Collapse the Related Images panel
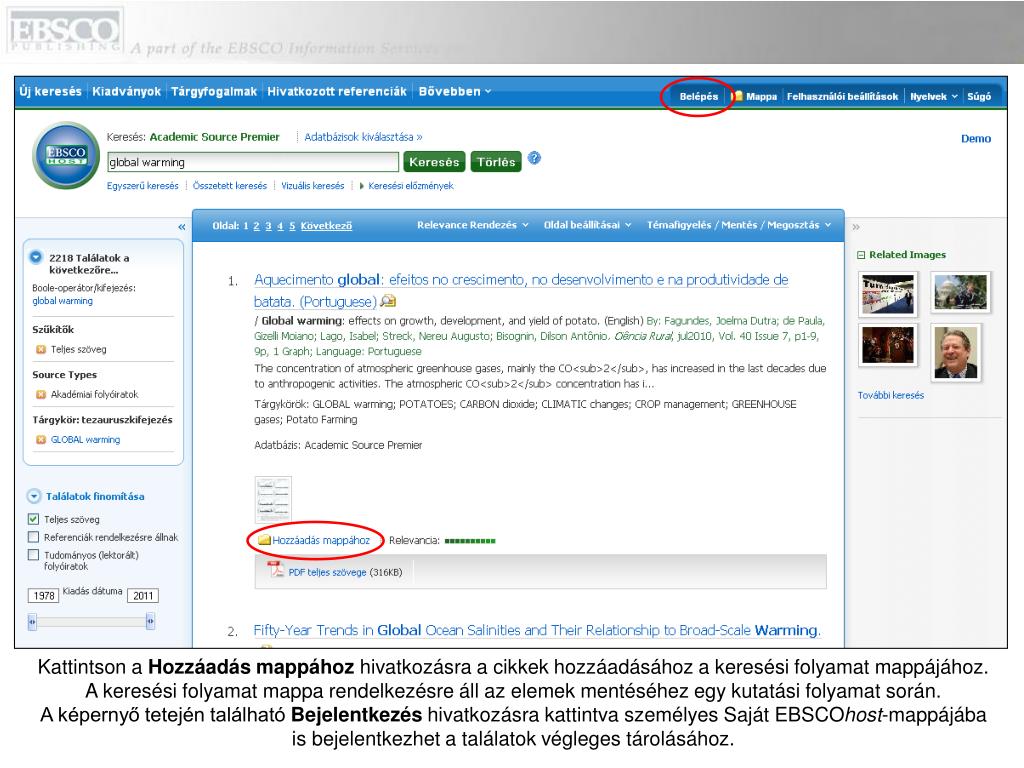 (861, 255)
